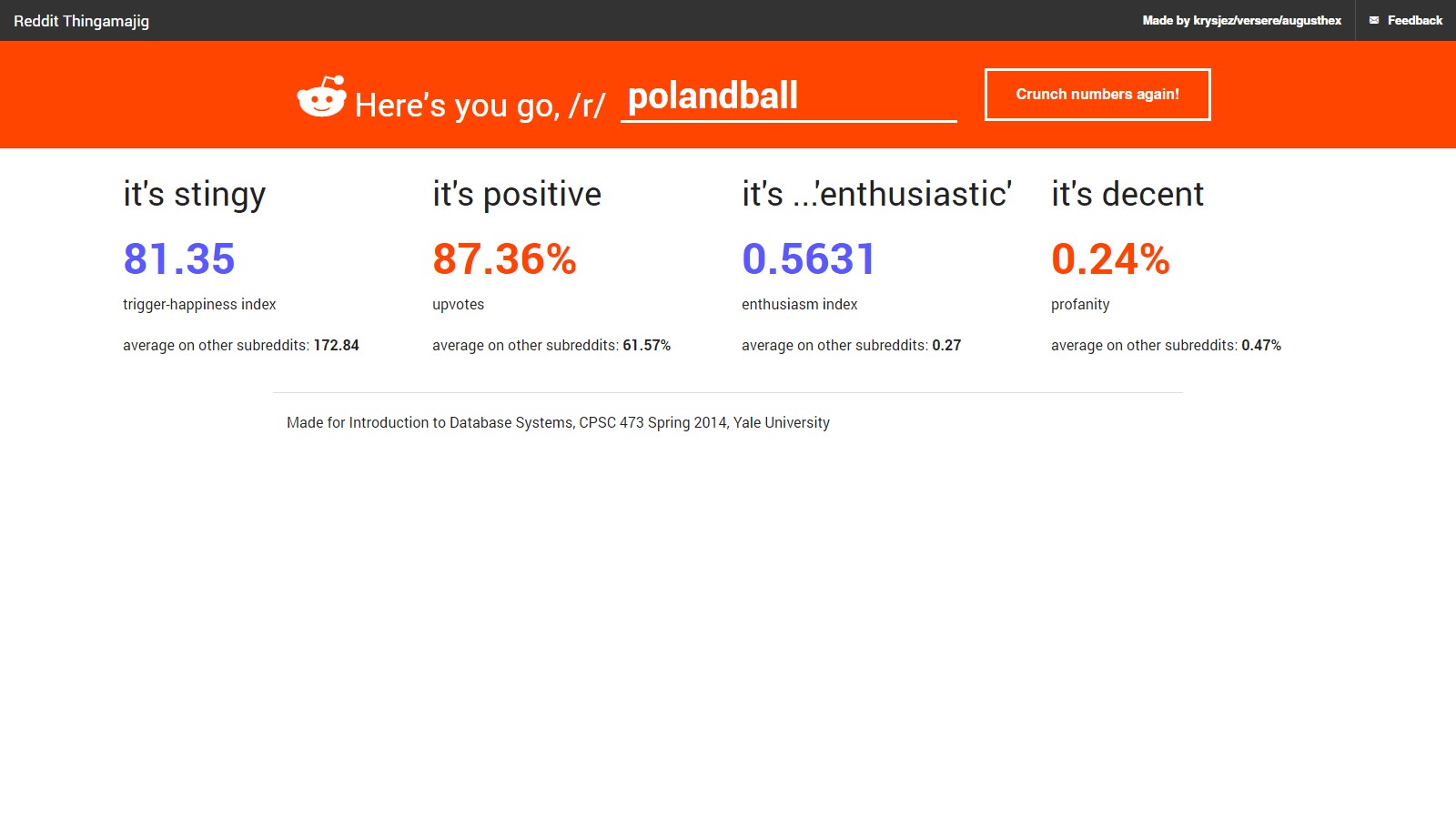Follow the Made by krysjez/versere/augusthex credit
1456x819 pixels.
point(1241,20)
